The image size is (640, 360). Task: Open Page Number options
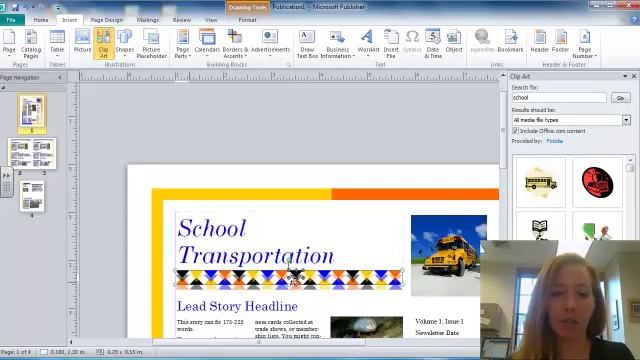(584, 43)
